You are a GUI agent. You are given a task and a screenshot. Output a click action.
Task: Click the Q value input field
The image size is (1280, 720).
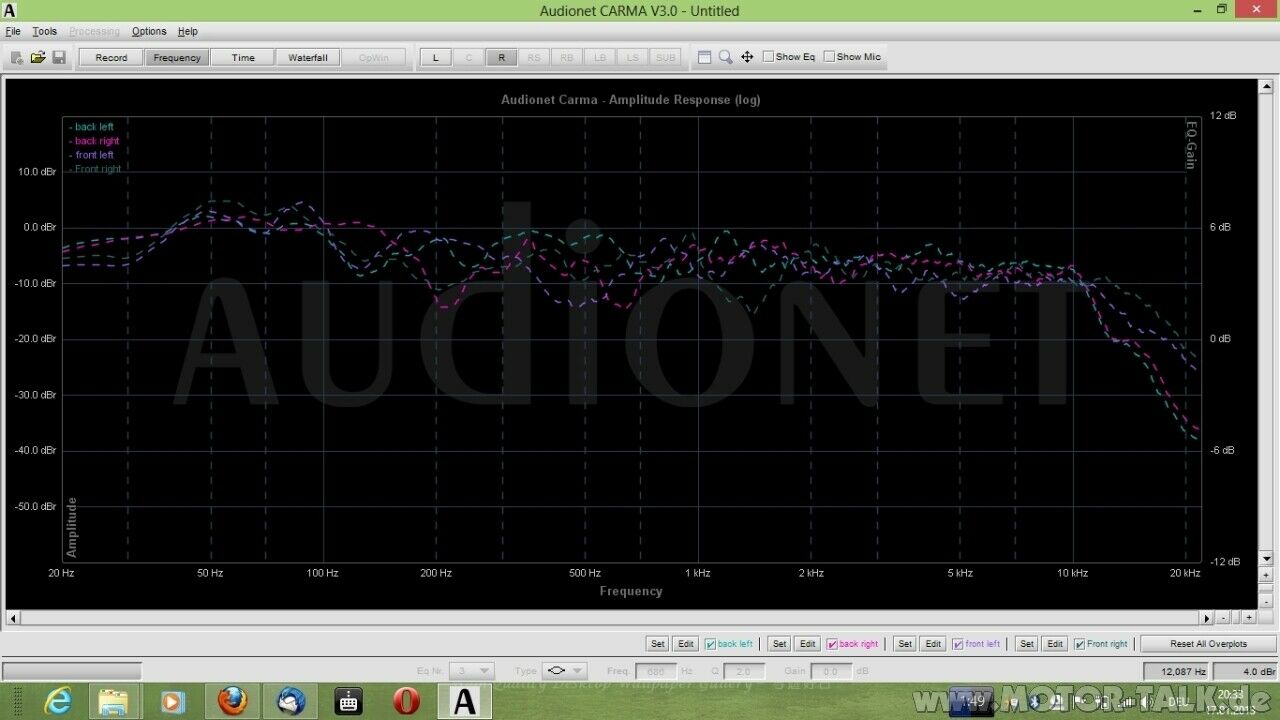point(744,671)
